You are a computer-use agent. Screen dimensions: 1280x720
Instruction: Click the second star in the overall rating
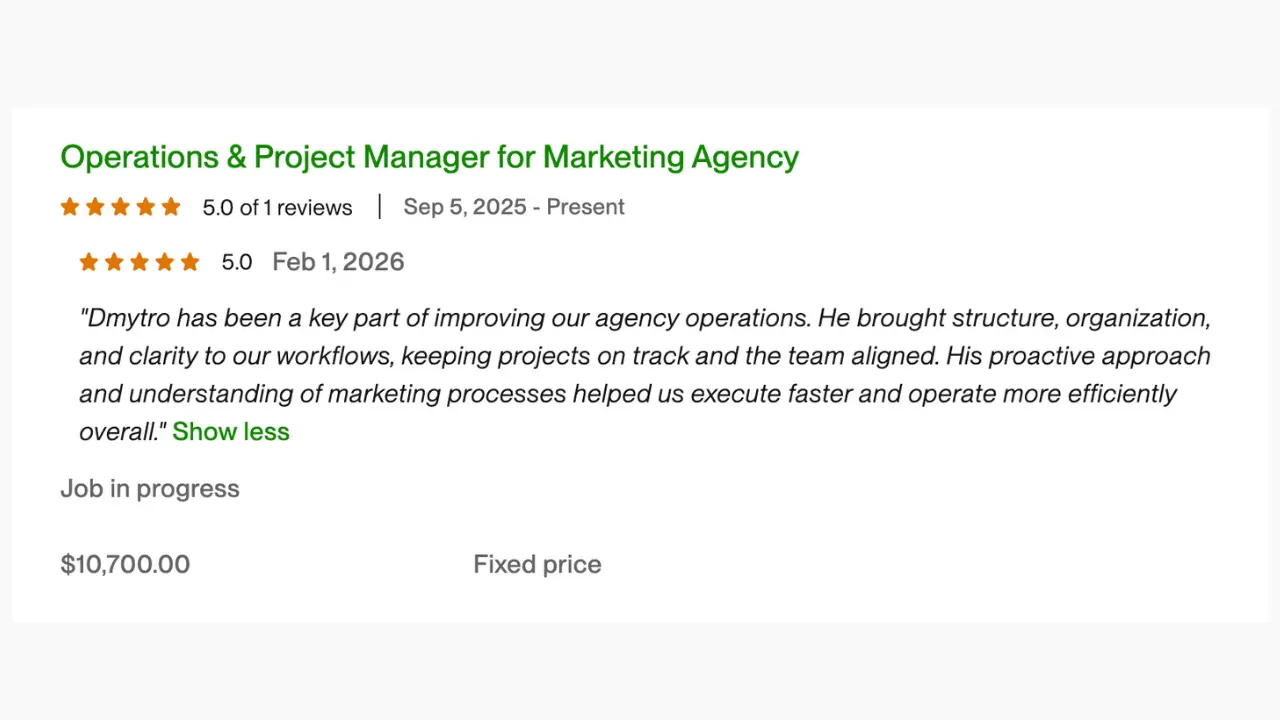tap(95, 207)
